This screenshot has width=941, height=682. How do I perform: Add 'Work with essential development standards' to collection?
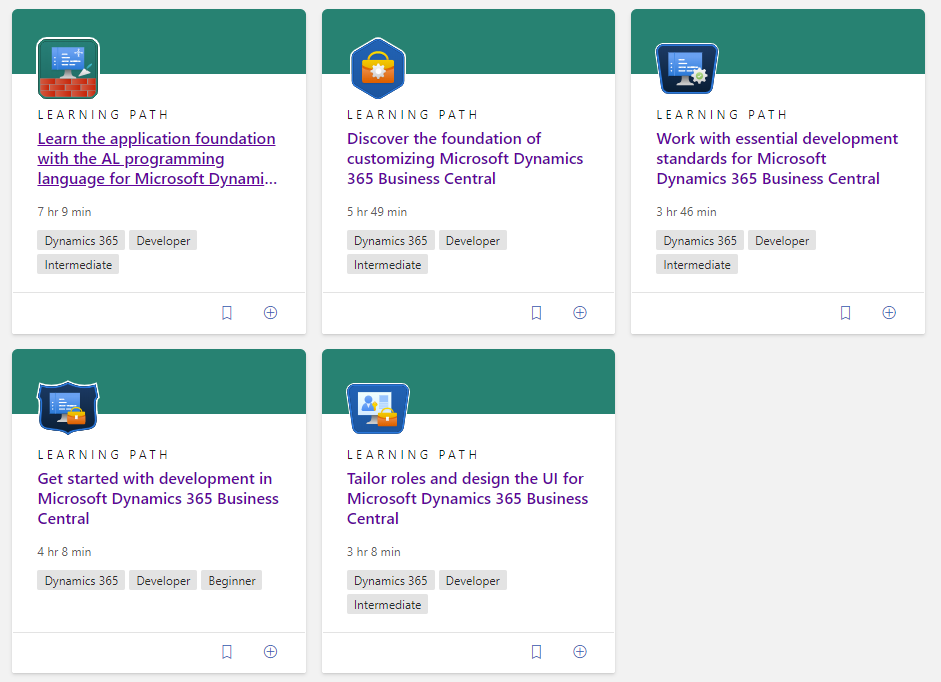(889, 313)
